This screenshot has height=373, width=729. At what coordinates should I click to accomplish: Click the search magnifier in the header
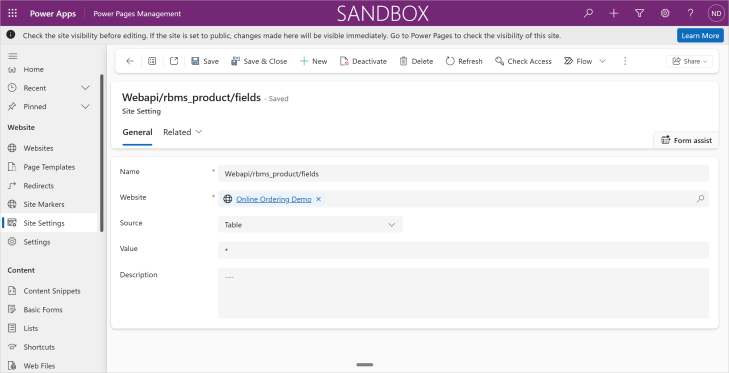[x=589, y=13]
